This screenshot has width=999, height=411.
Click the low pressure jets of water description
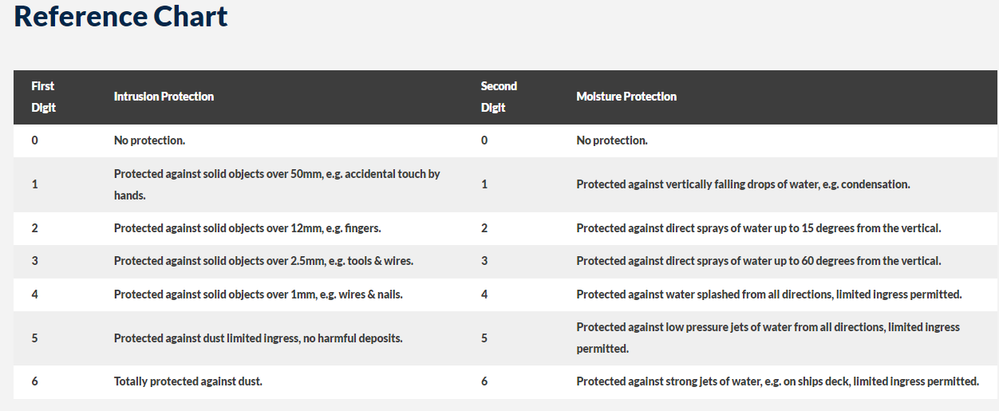[x=767, y=338]
